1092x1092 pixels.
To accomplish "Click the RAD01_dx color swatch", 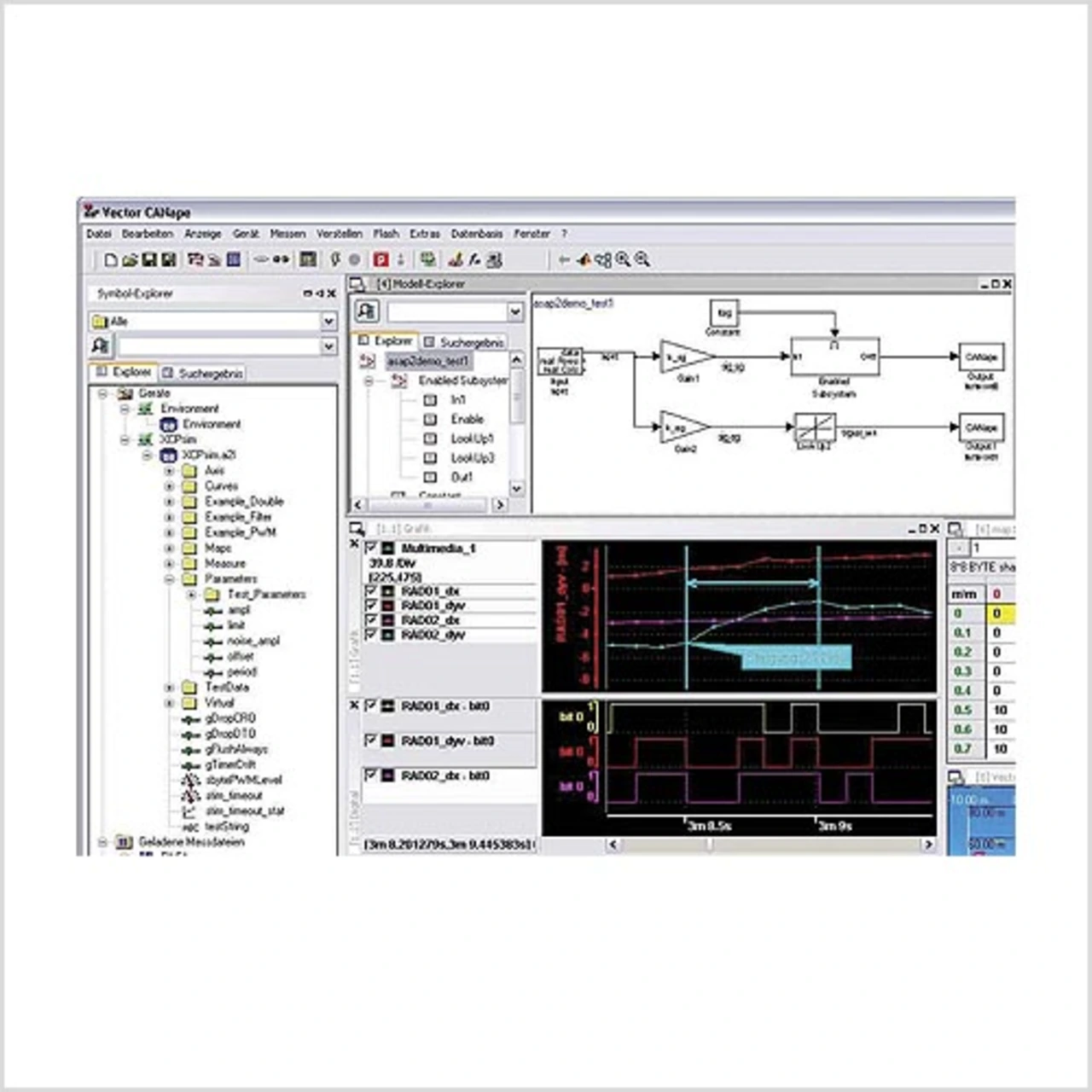I will click(386, 590).
